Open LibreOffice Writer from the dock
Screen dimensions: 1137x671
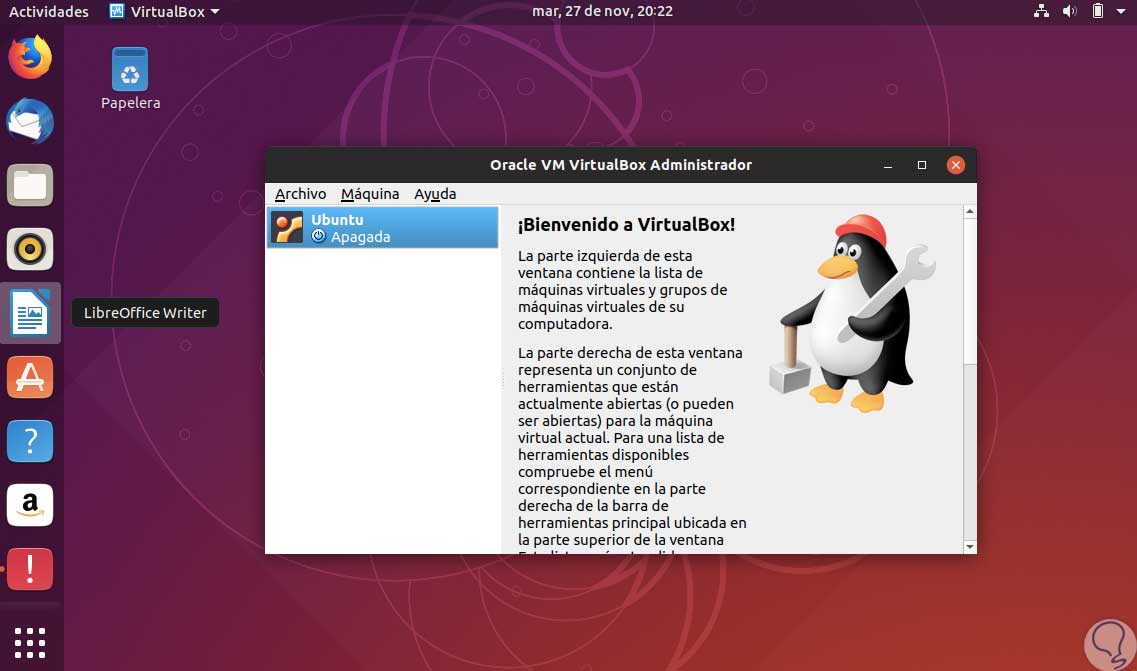(x=30, y=313)
